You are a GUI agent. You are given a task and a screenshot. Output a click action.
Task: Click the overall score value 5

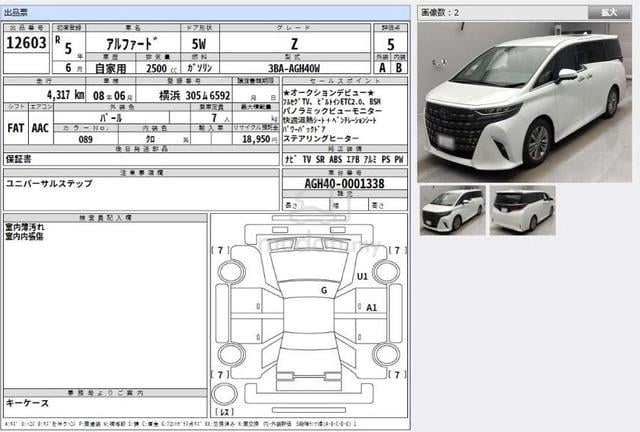click(391, 44)
